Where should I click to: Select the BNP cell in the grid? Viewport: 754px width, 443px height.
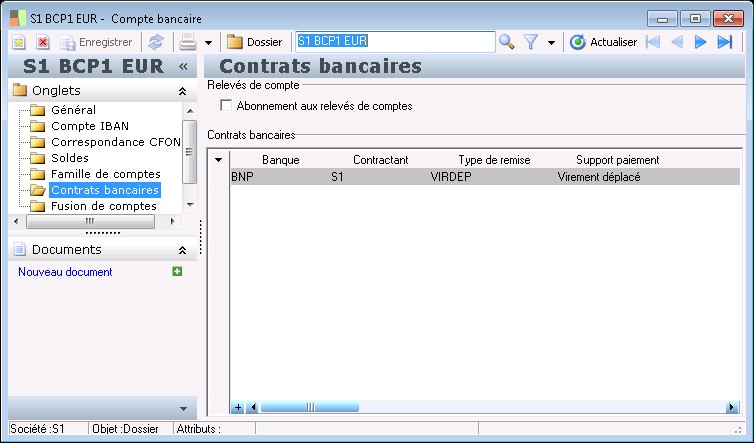click(242, 177)
